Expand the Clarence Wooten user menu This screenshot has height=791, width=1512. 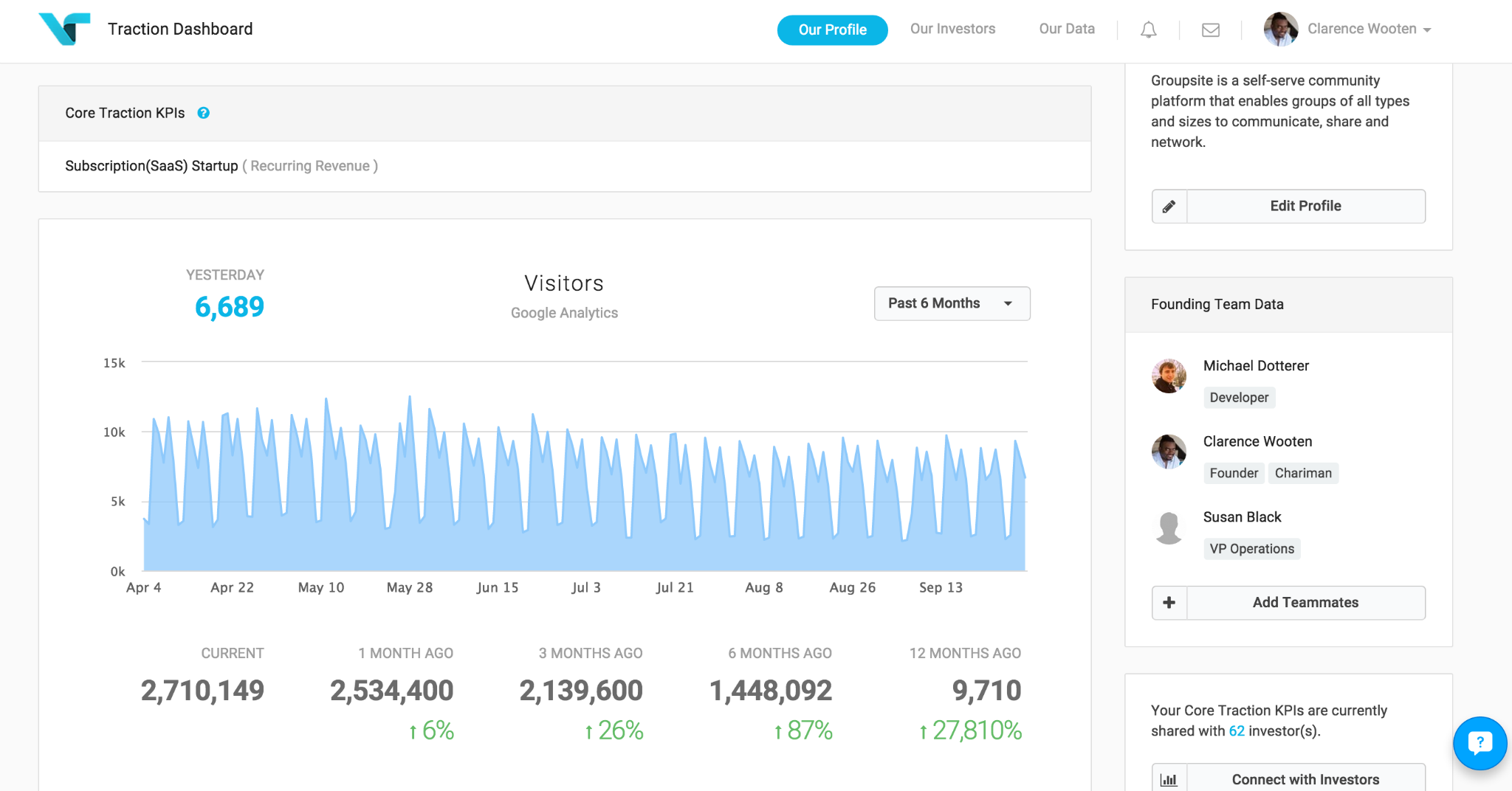click(x=1370, y=29)
